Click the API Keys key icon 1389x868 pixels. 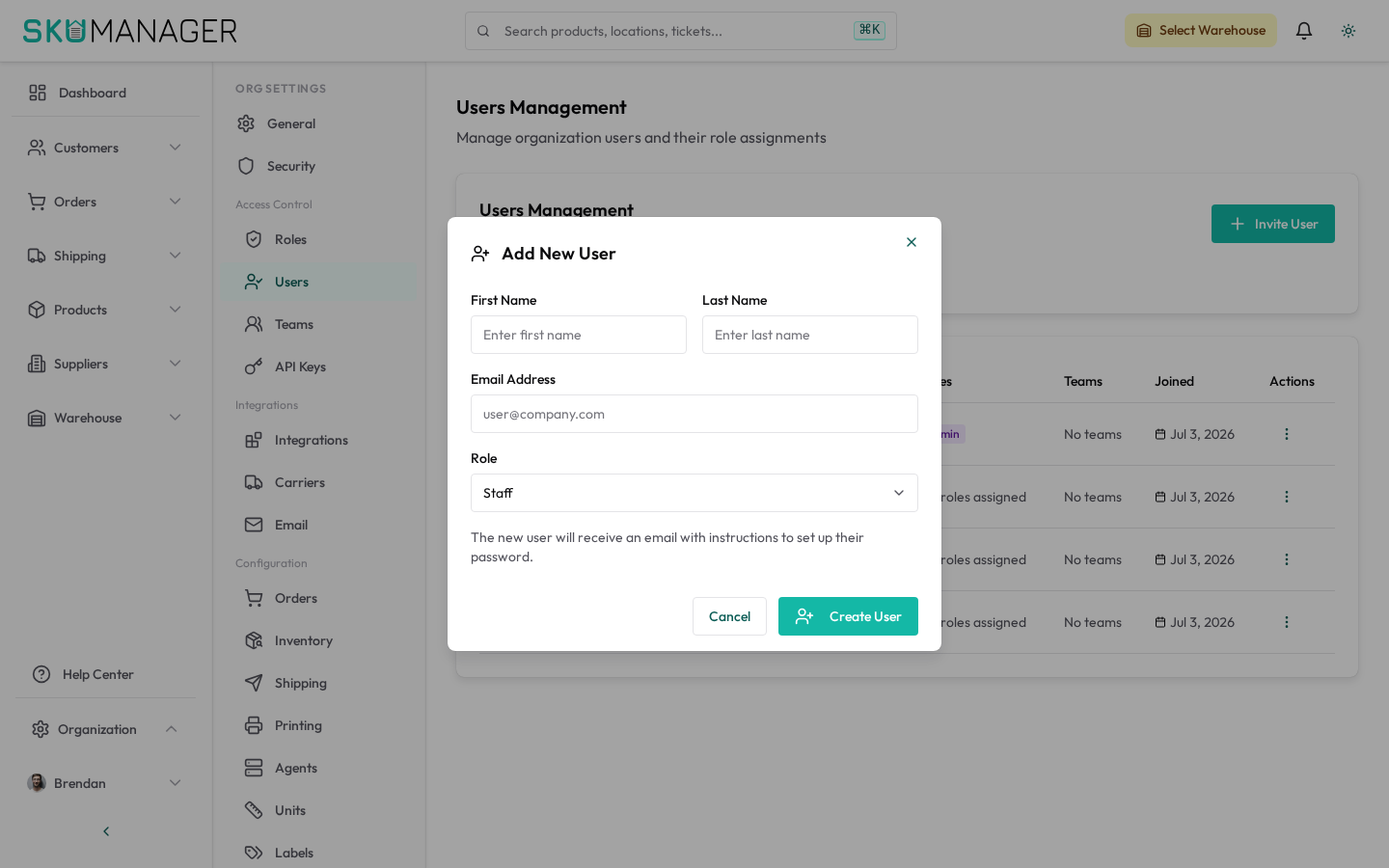(254, 366)
